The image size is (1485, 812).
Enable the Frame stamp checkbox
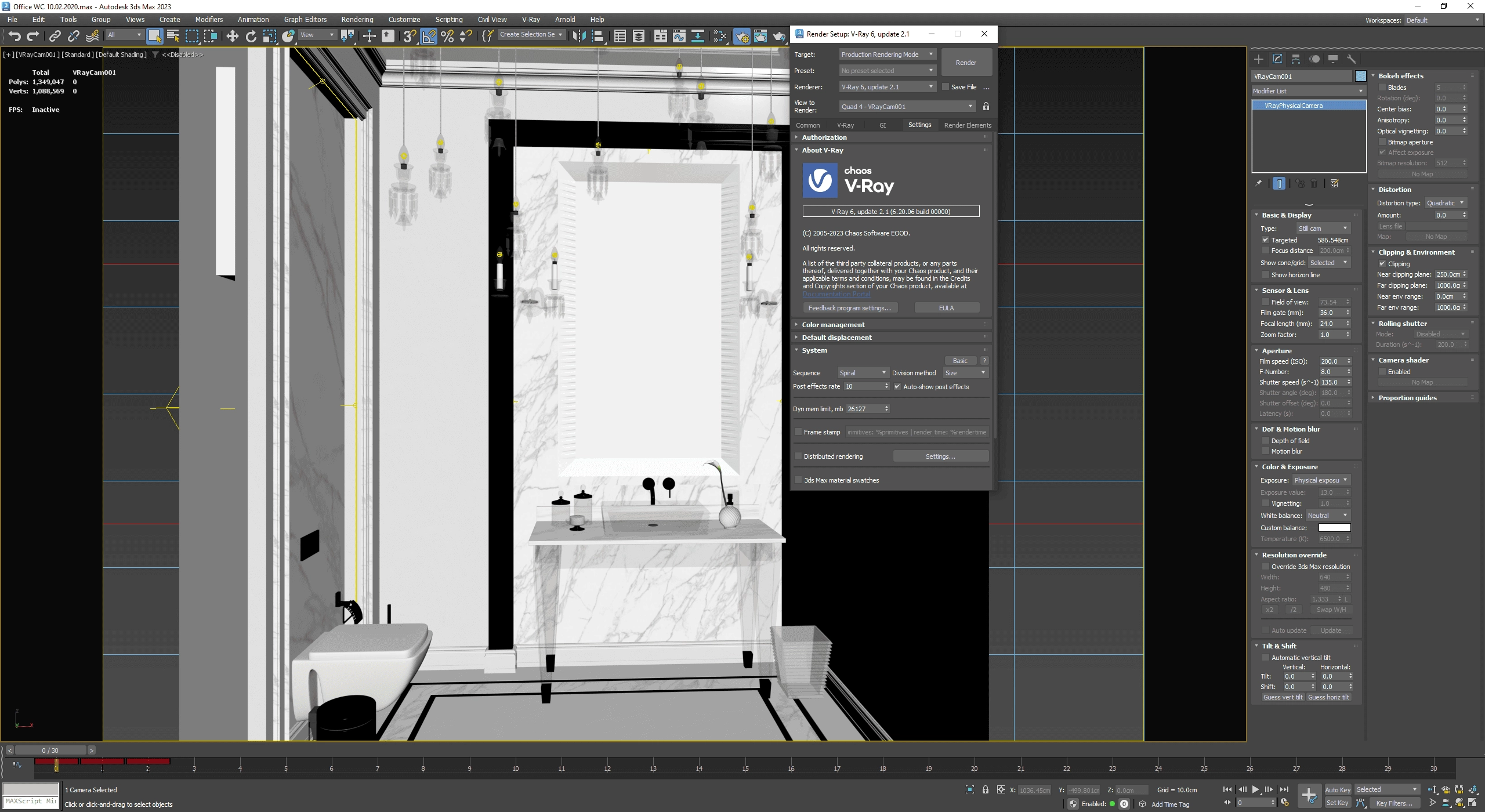798,432
